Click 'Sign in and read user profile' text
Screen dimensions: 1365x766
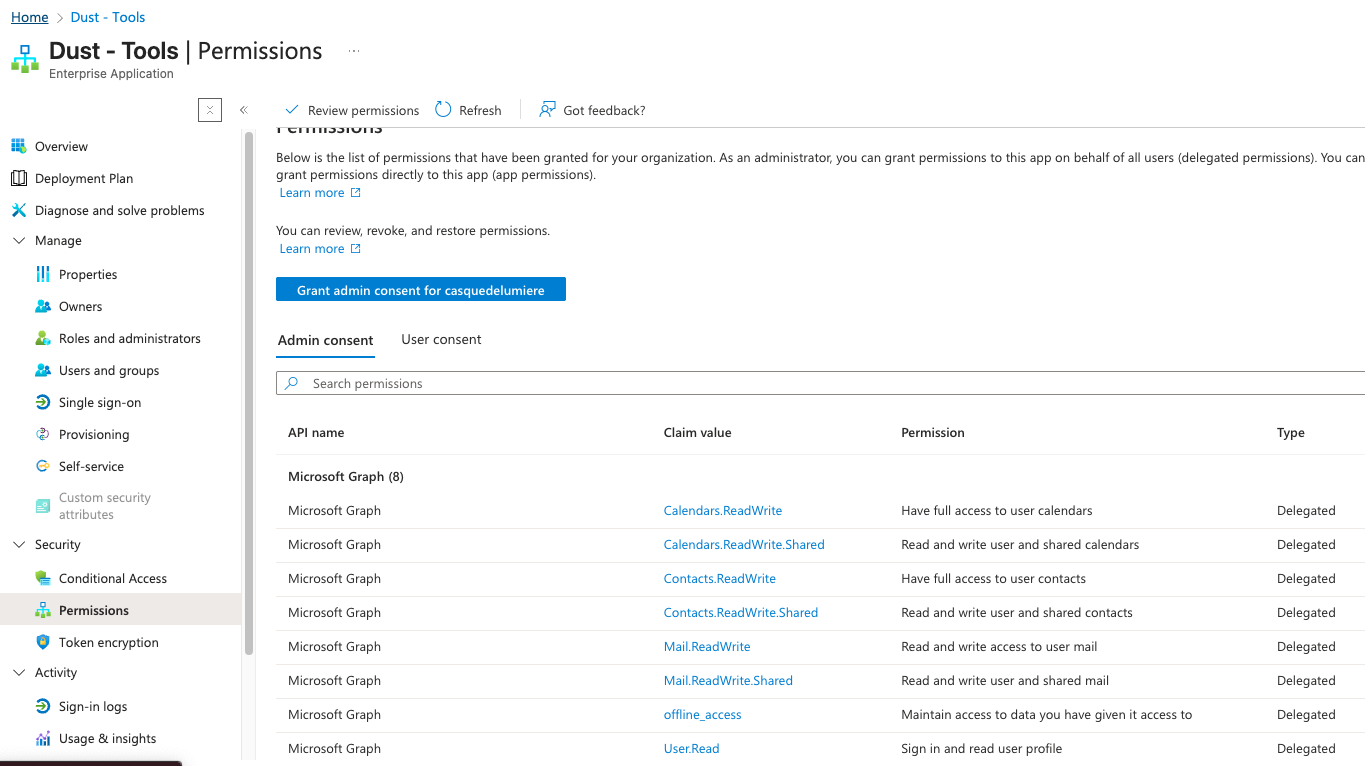[982, 749]
